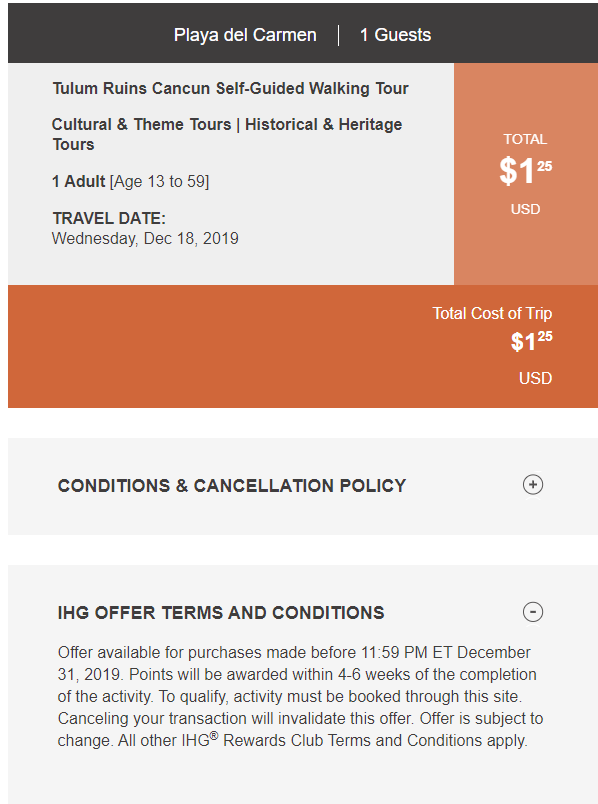This screenshot has height=804, width=598.
Task: Click the Travel Date label
Action: pyautogui.click(x=109, y=218)
